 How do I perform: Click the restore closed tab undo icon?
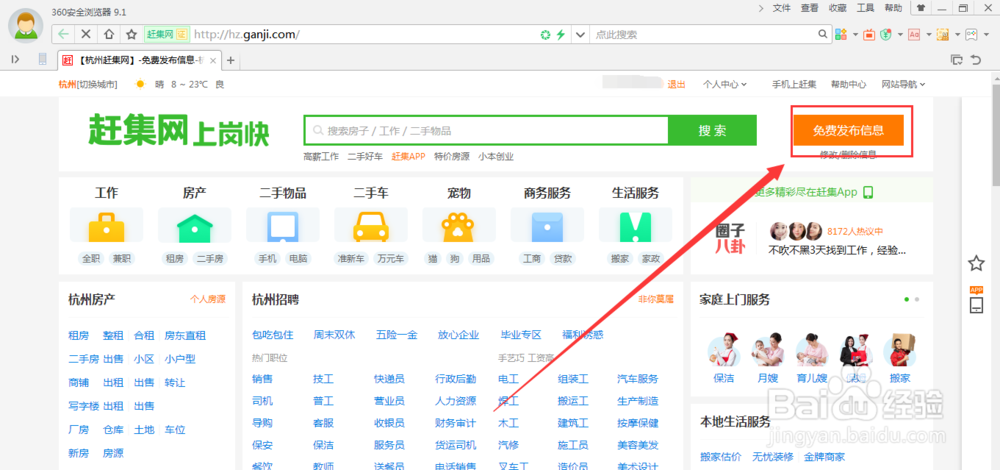pyautogui.click(x=975, y=60)
